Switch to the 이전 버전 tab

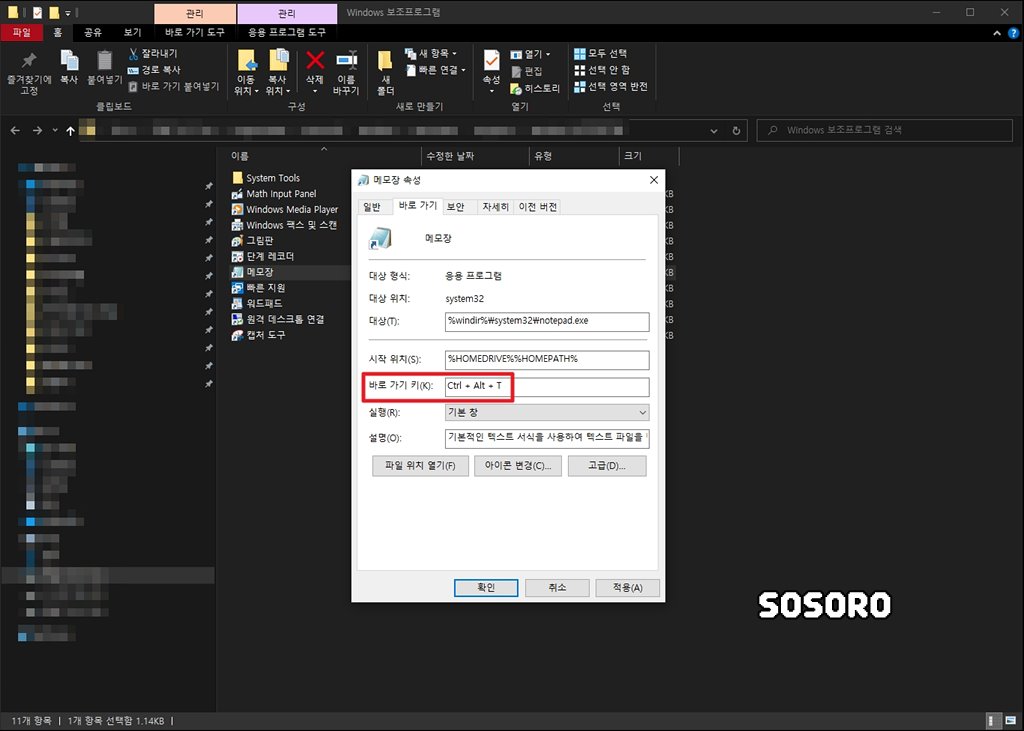click(537, 207)
